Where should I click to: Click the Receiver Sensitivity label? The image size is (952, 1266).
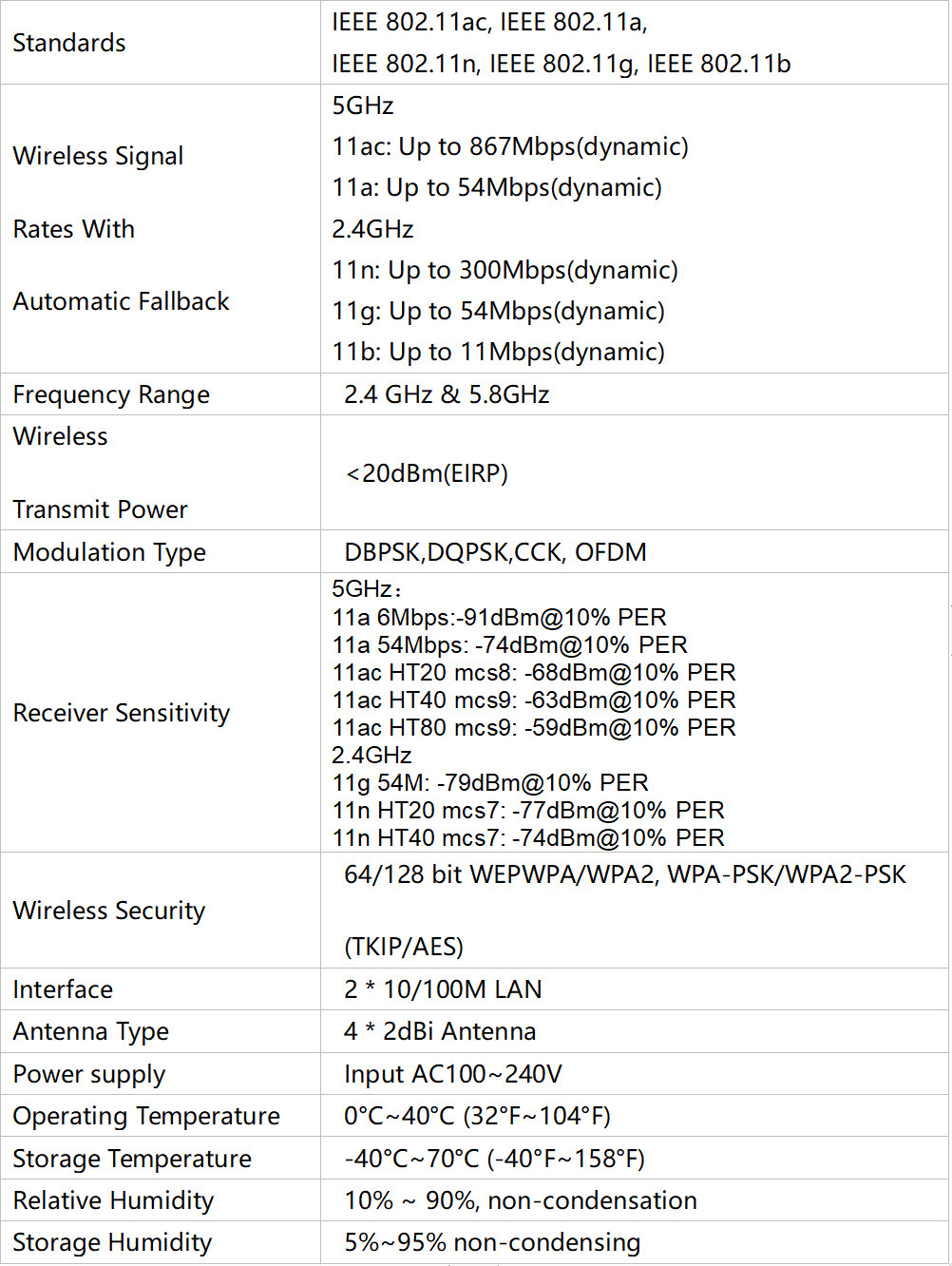pos(122,713)
